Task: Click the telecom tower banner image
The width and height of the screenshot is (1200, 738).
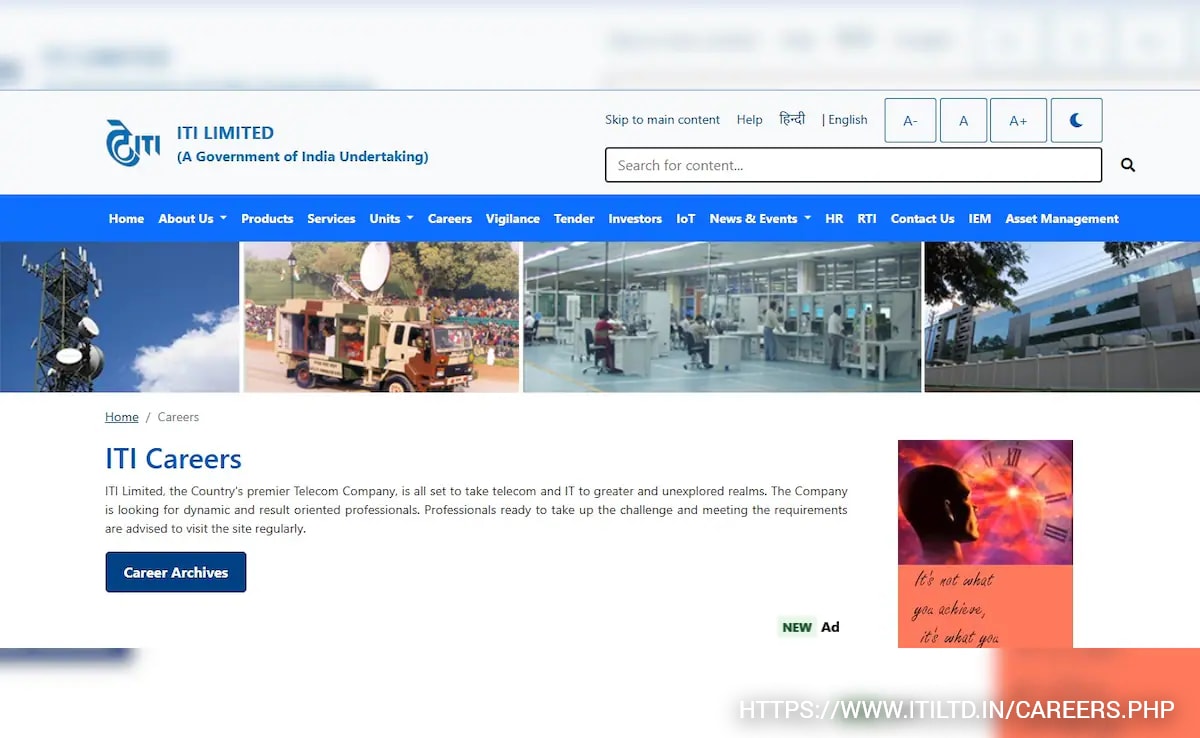Action: pyautogui.click(x=119, y=316)
